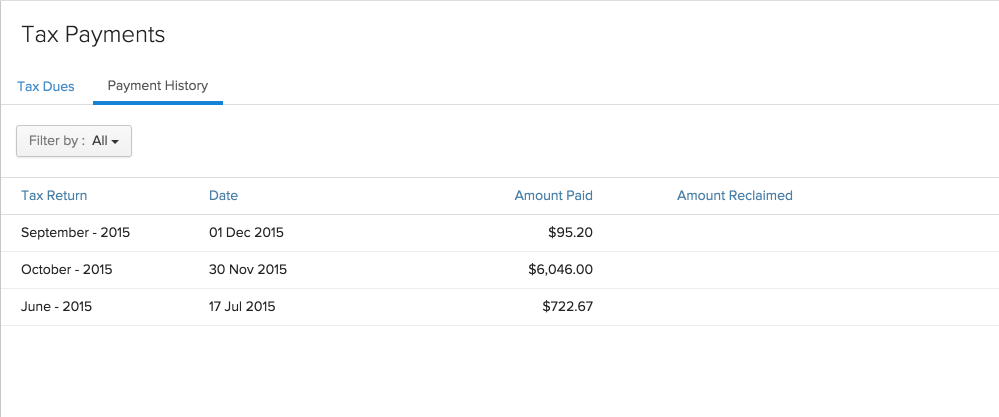Sort by the Tax Return column header

[x=54, y=196]
